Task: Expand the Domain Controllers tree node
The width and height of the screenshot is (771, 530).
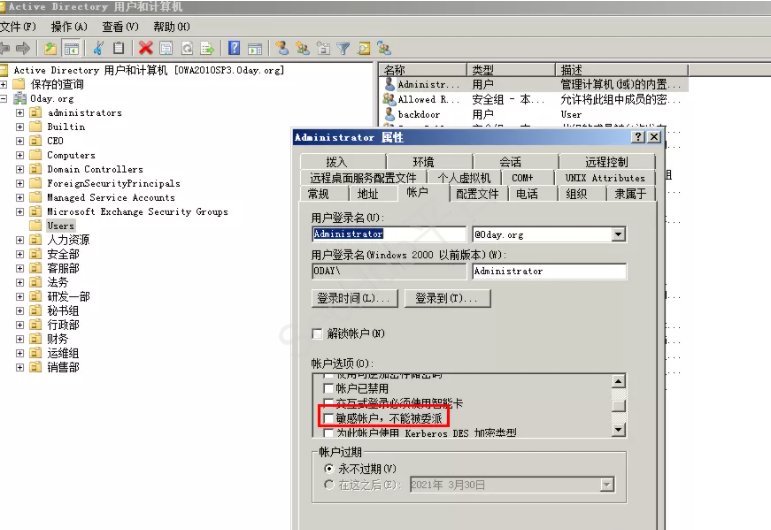Action: point(20,170)
